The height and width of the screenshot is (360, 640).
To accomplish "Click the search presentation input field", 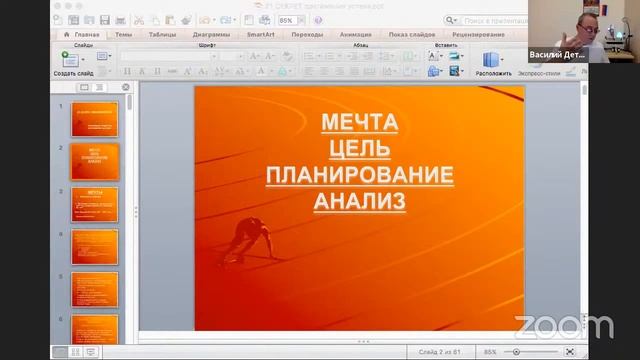I will pos(494,20).
